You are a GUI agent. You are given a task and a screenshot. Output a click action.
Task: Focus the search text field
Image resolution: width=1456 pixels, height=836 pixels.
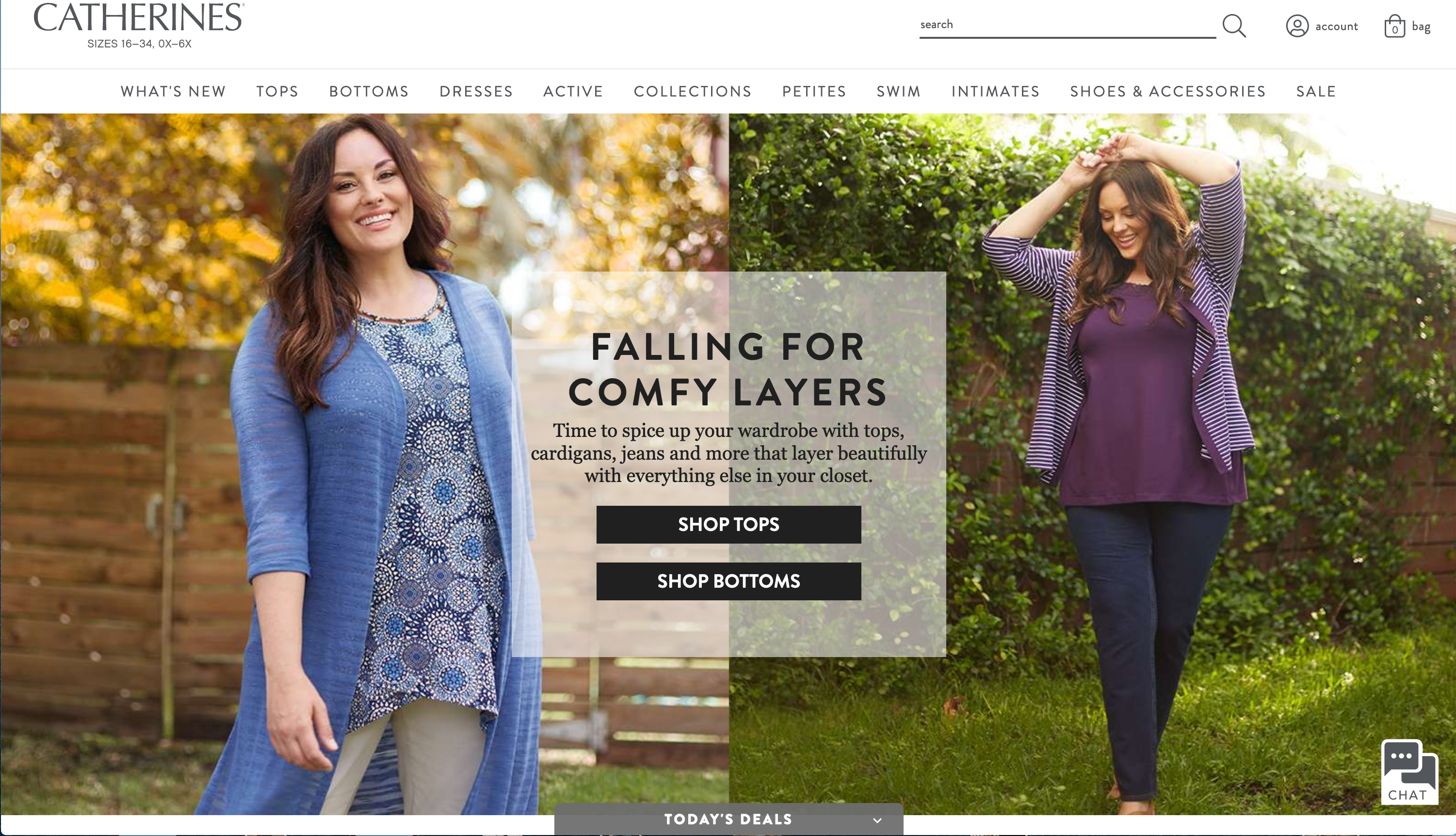(1068, 25)
